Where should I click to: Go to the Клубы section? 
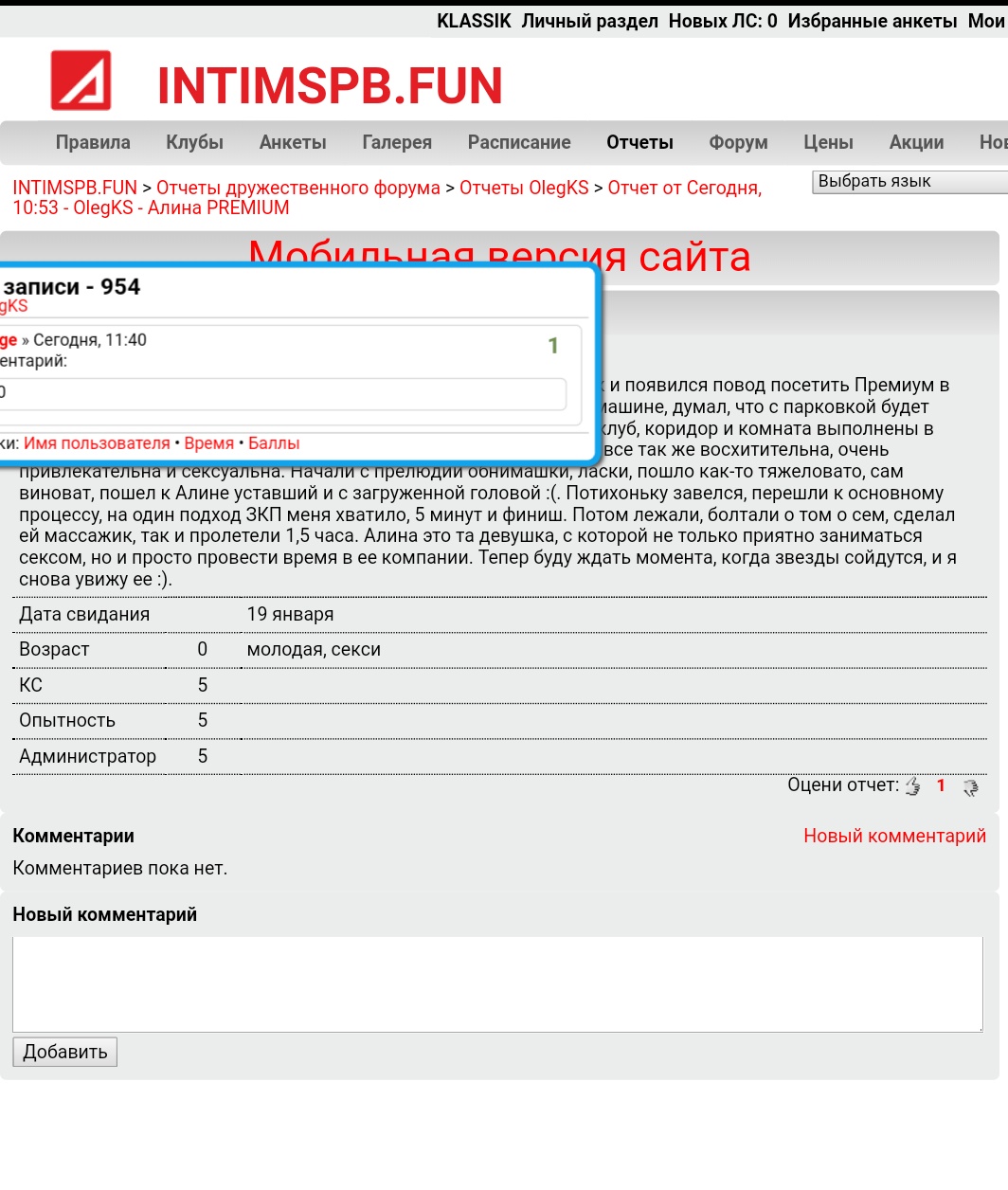coord(194,142)
